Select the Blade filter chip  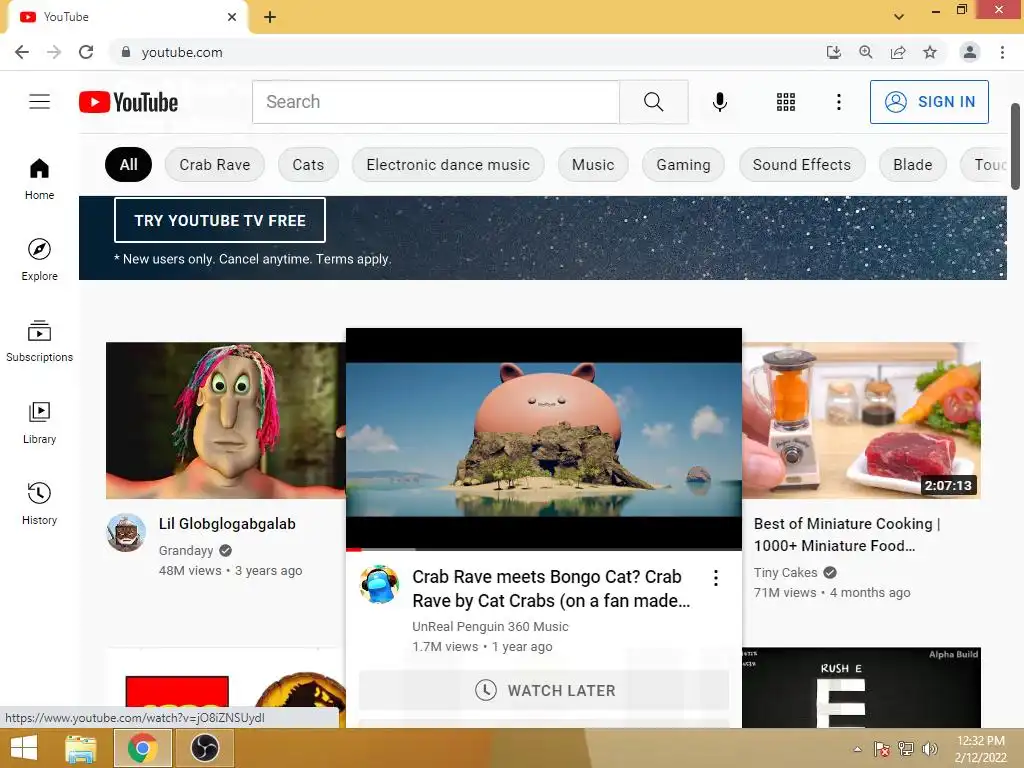tap(912, 165)
